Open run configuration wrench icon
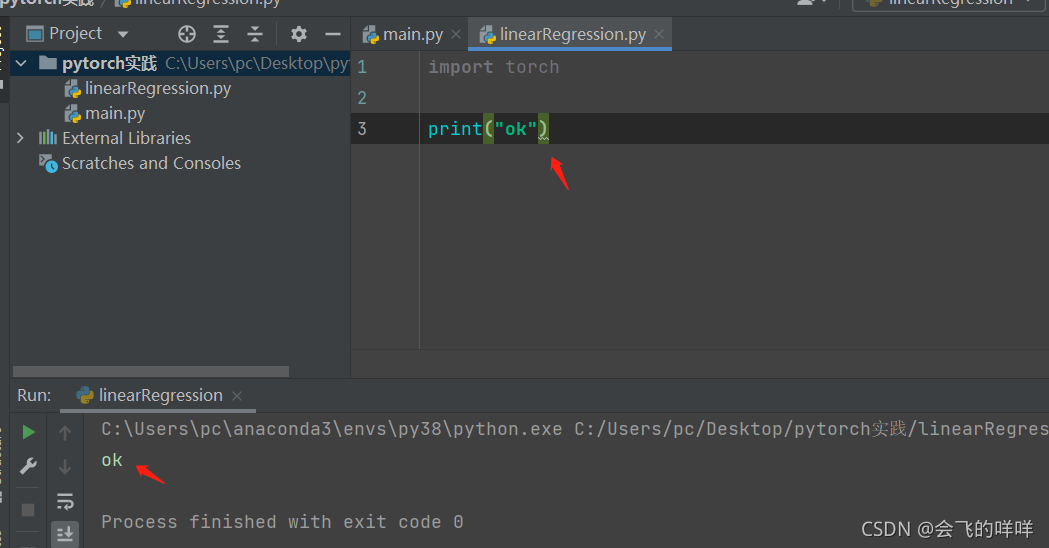The width and height of the screenshot is (1049, 548). coord(28,466)
